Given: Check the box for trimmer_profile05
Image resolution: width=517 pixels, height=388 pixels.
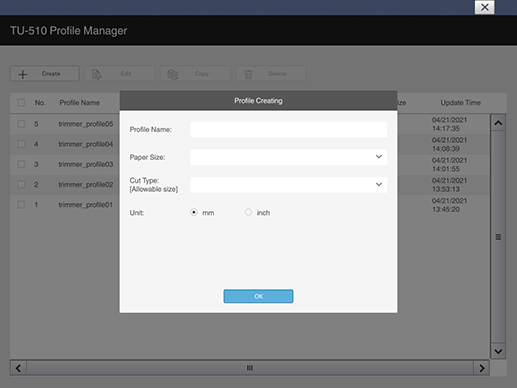Looking at the screenshot, I should point(21,124).
